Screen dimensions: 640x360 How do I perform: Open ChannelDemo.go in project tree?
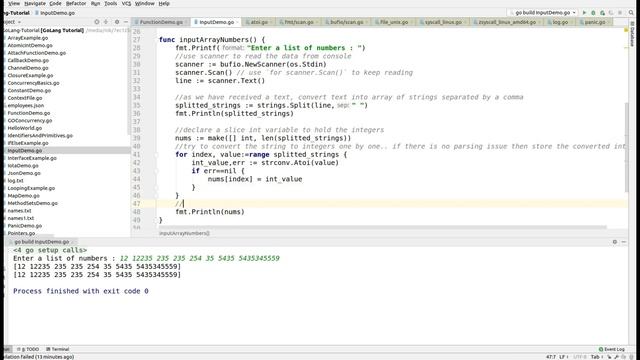tap(28, 68)
